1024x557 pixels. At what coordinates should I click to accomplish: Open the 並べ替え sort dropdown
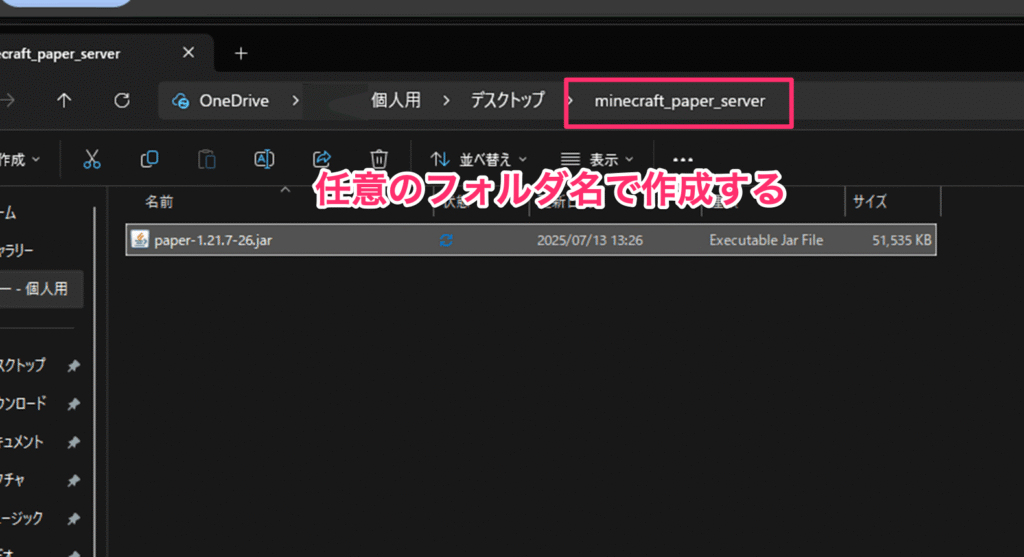pyautogui.click(x=479, y=159)
